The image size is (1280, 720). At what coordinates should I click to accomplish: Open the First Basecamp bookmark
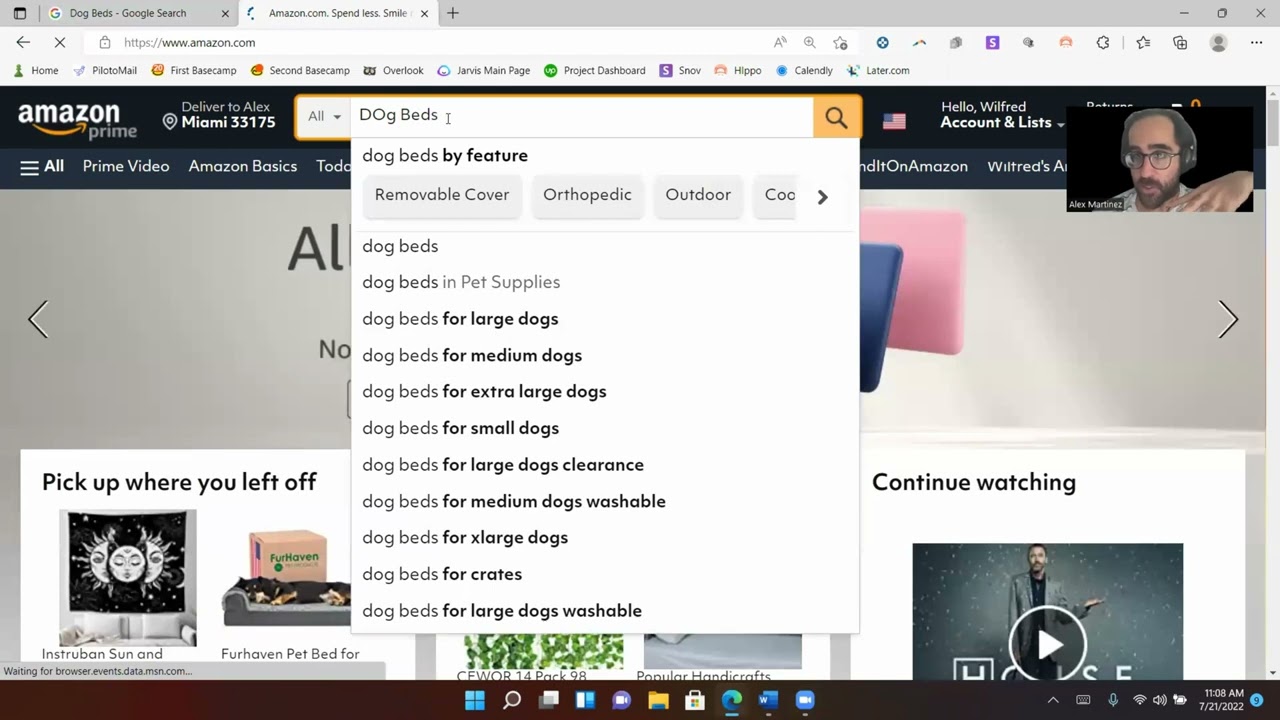[194, 71]
